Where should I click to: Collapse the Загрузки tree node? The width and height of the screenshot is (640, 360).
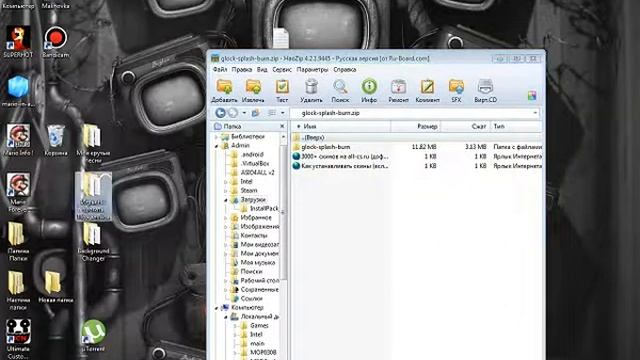click(x=226, y=200)
